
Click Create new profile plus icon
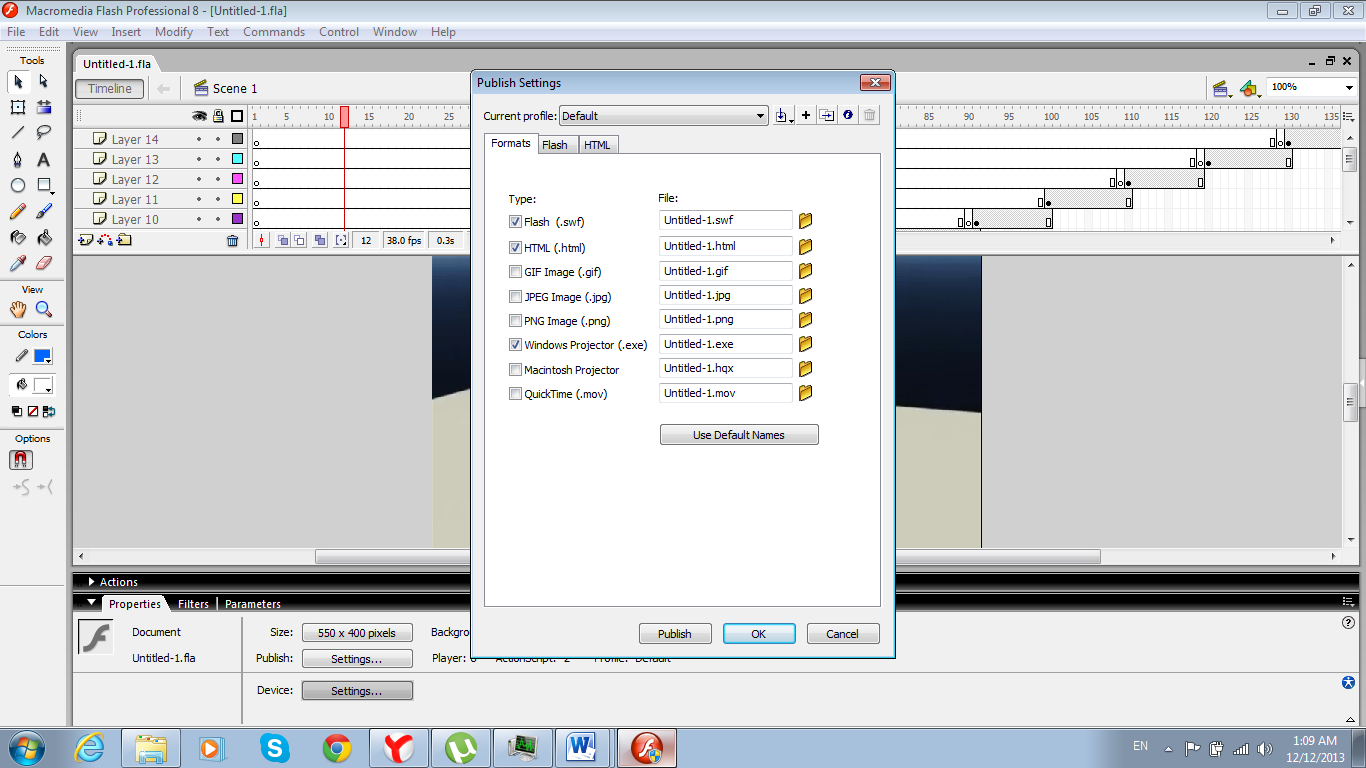pos(806,115)
